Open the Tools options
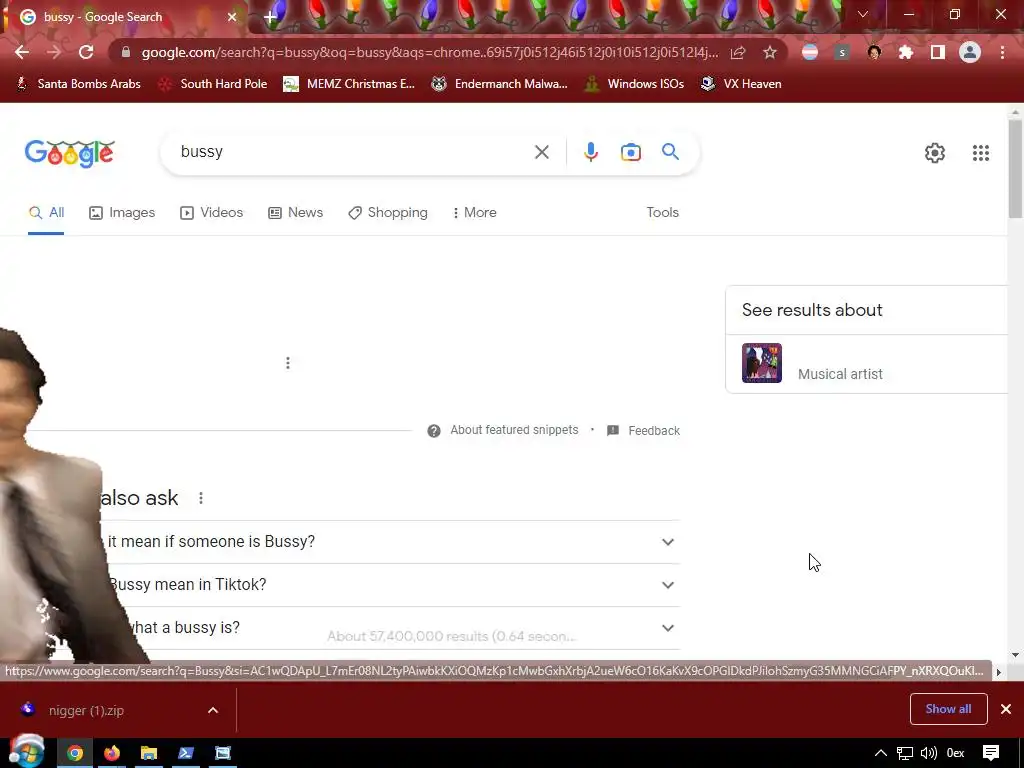This screenshot has width=1024, height=768. tap(662, 213)
